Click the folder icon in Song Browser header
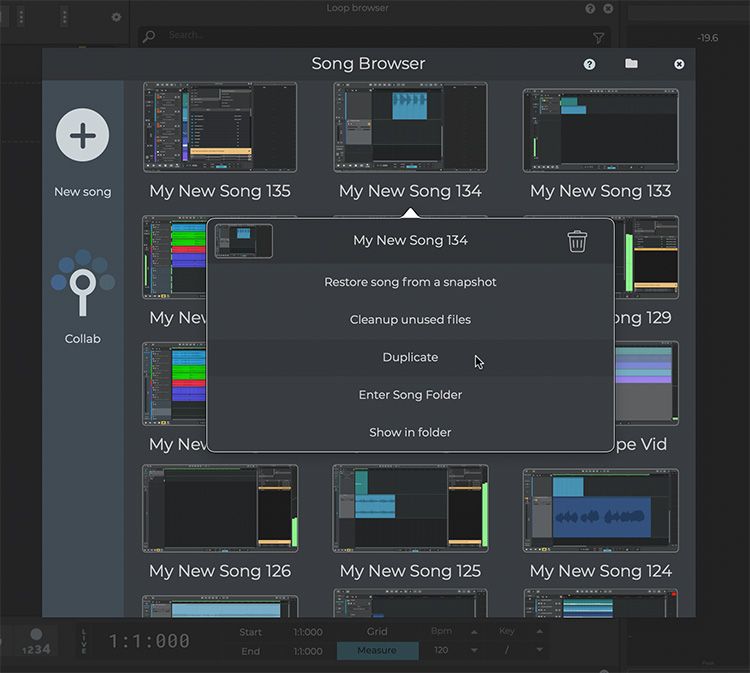Viewport: 750px width, 673px height. pos(631,64)
